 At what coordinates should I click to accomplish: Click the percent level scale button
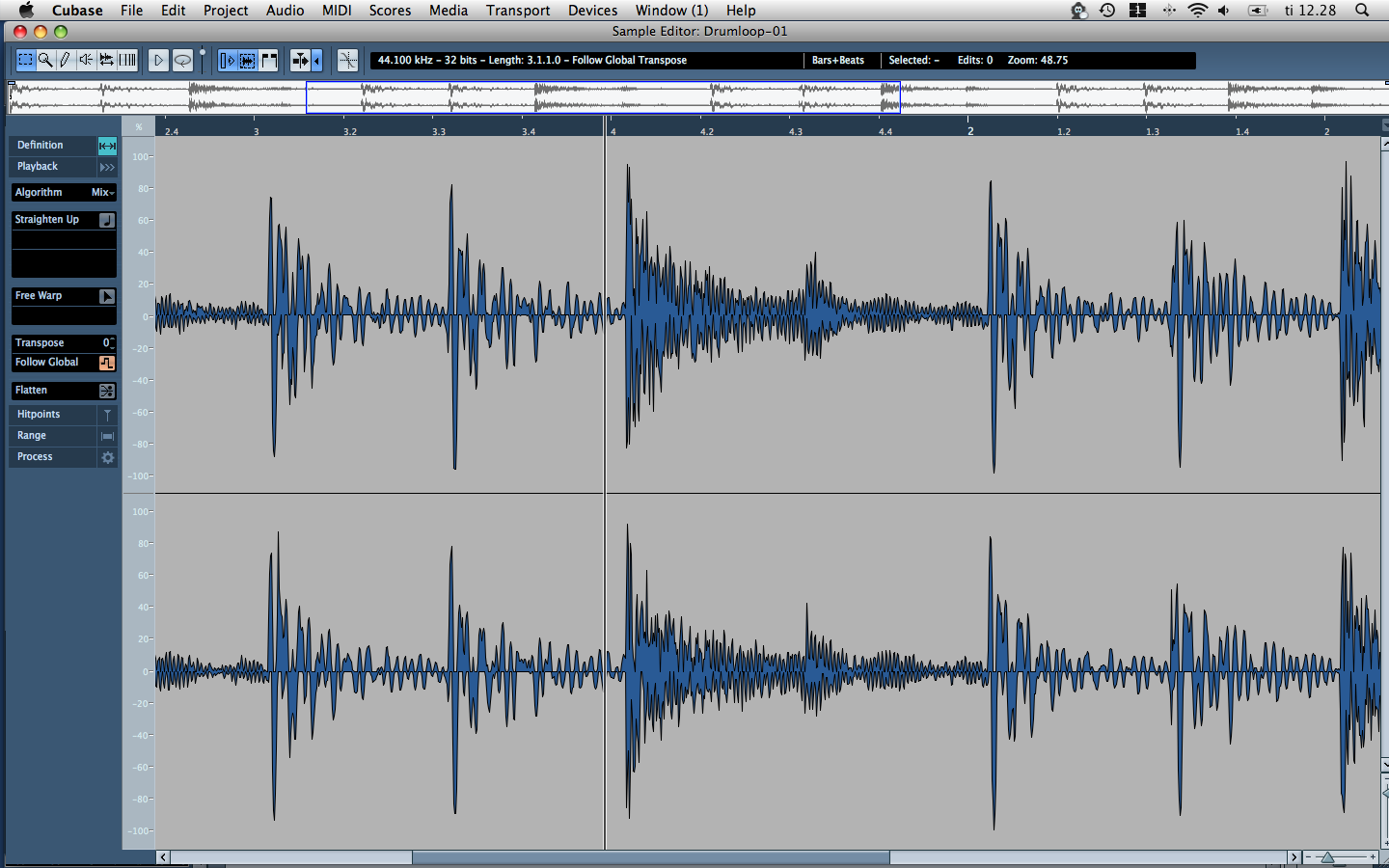tap(139, 127)
